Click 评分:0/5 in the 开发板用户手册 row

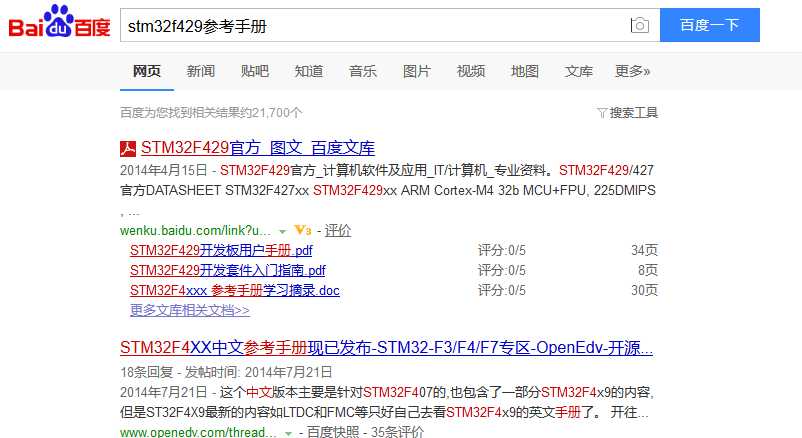[502, 250]
